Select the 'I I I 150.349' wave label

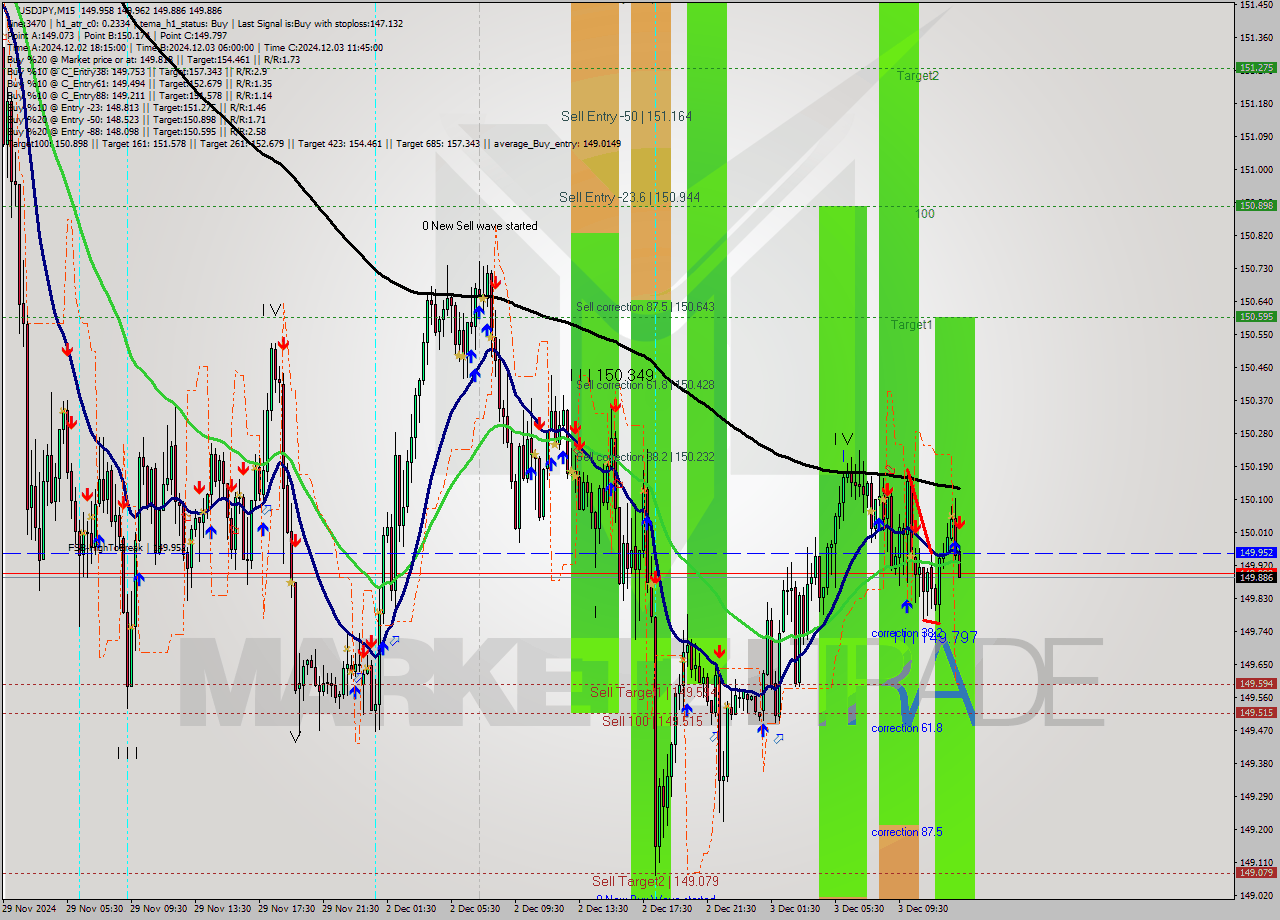612,375
